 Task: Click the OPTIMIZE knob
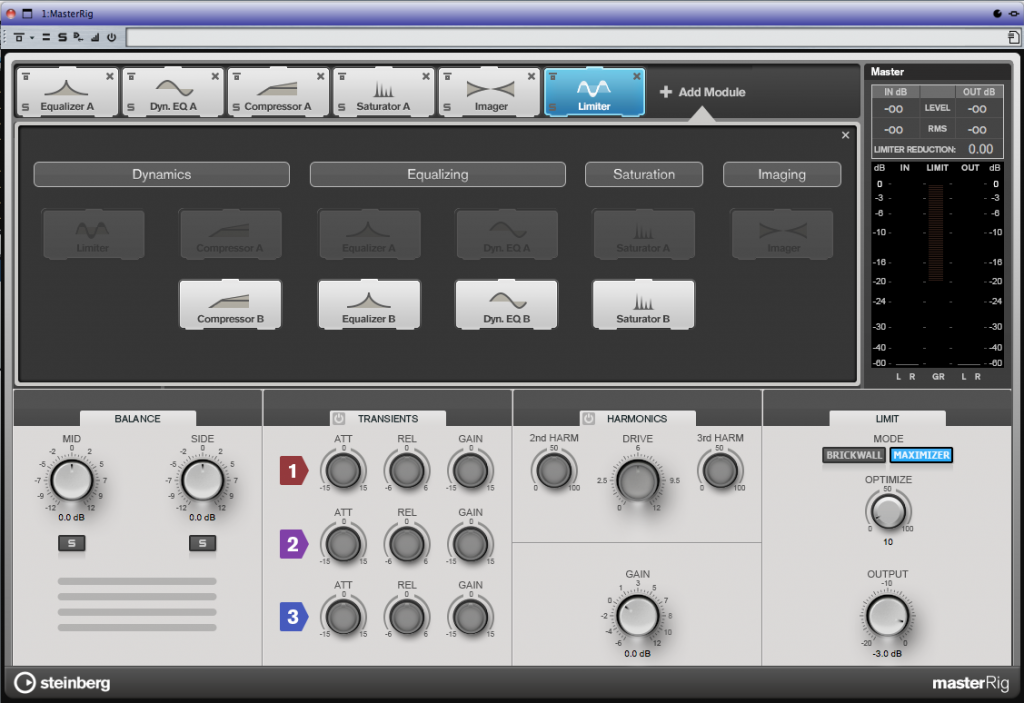point(888,511)
